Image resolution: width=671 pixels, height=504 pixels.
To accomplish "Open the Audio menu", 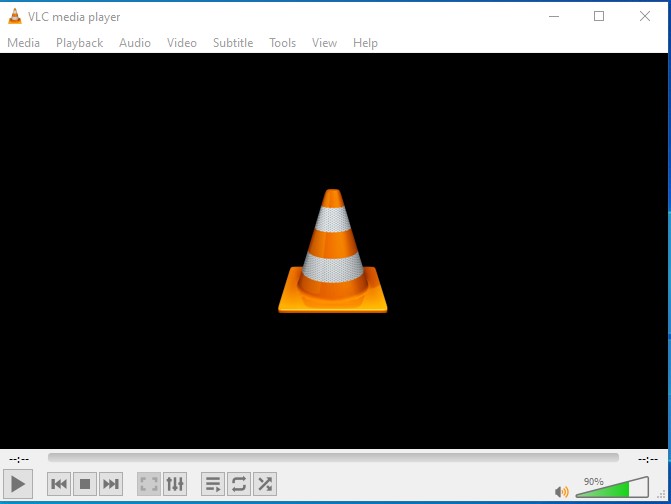I will (x=135, y=43).
